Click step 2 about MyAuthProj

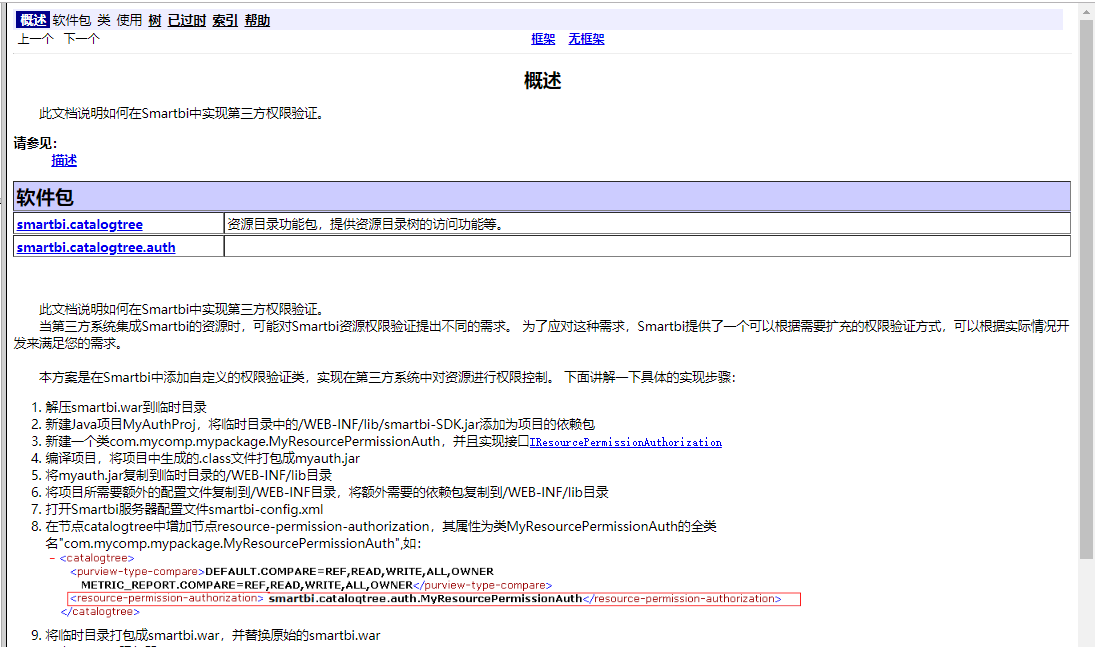point(320,424)
